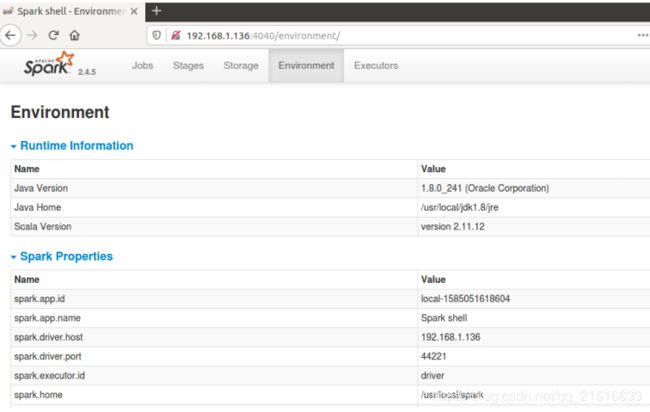
Task: Collapse the Runtime Information section
Action: click(x=14, y=146)
